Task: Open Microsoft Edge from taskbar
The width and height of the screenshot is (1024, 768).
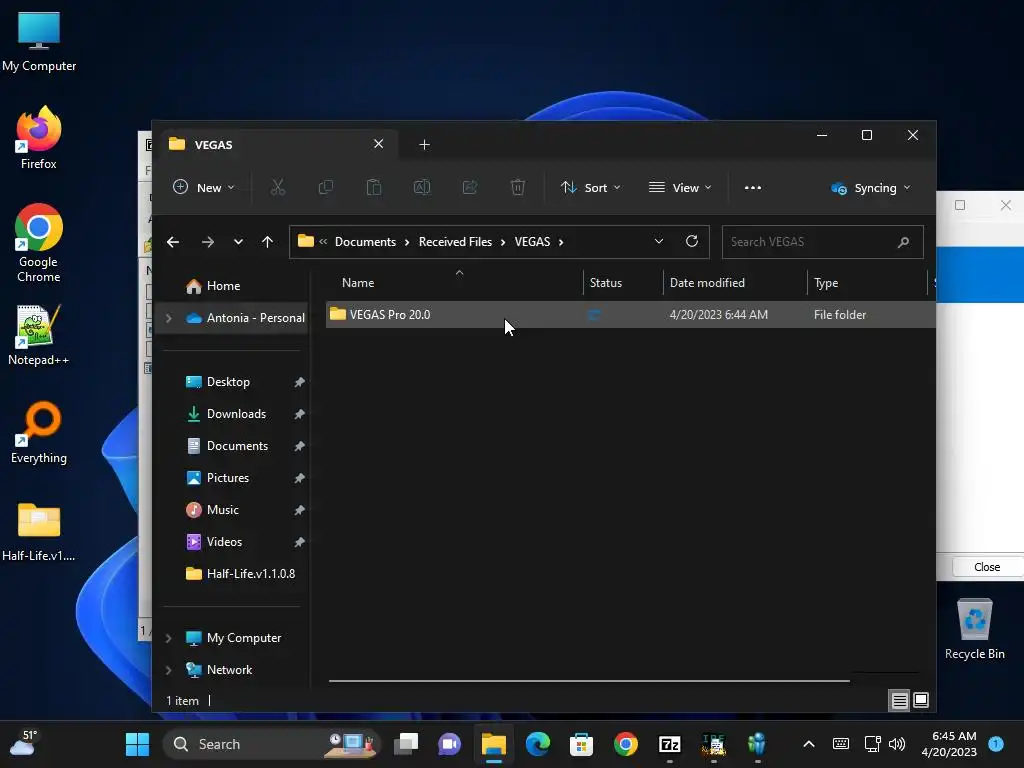Action: coord(537,744)
